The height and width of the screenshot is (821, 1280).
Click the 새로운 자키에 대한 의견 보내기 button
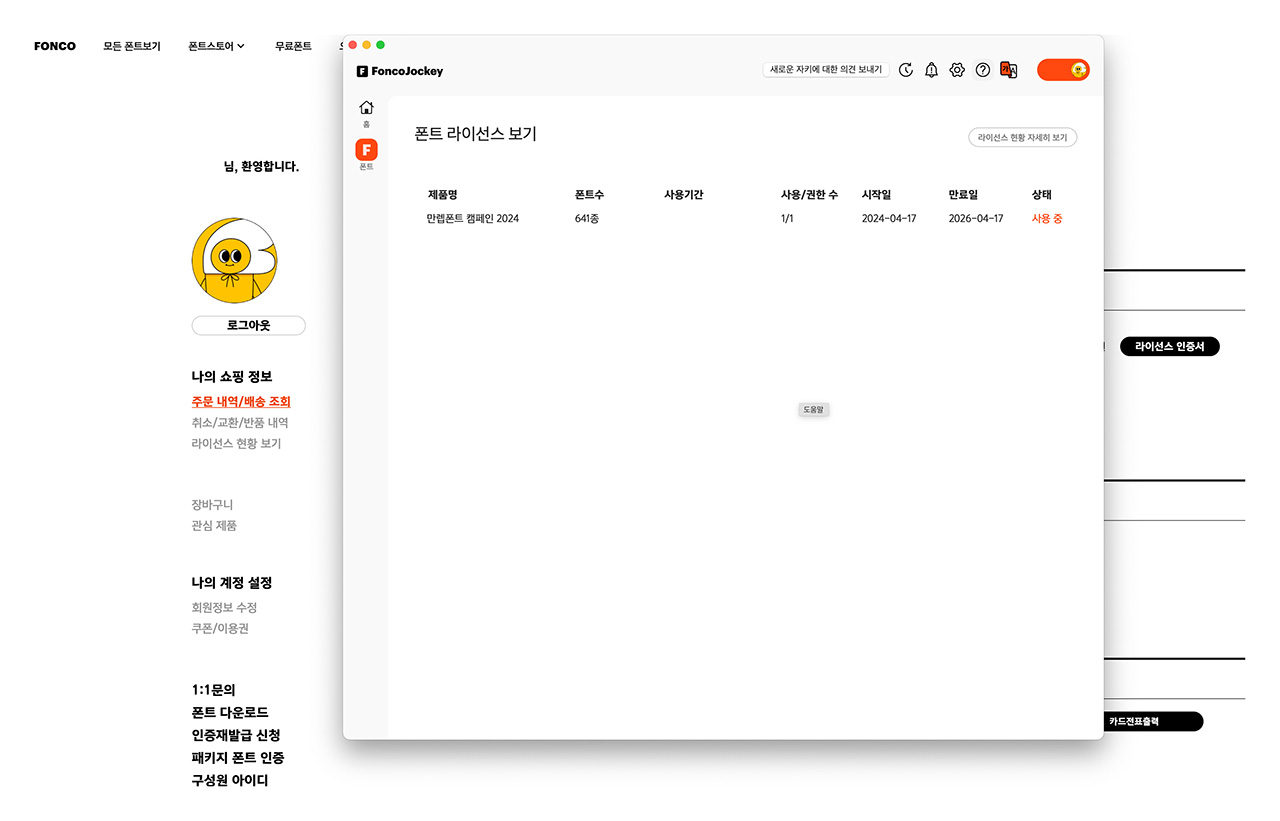826,70
